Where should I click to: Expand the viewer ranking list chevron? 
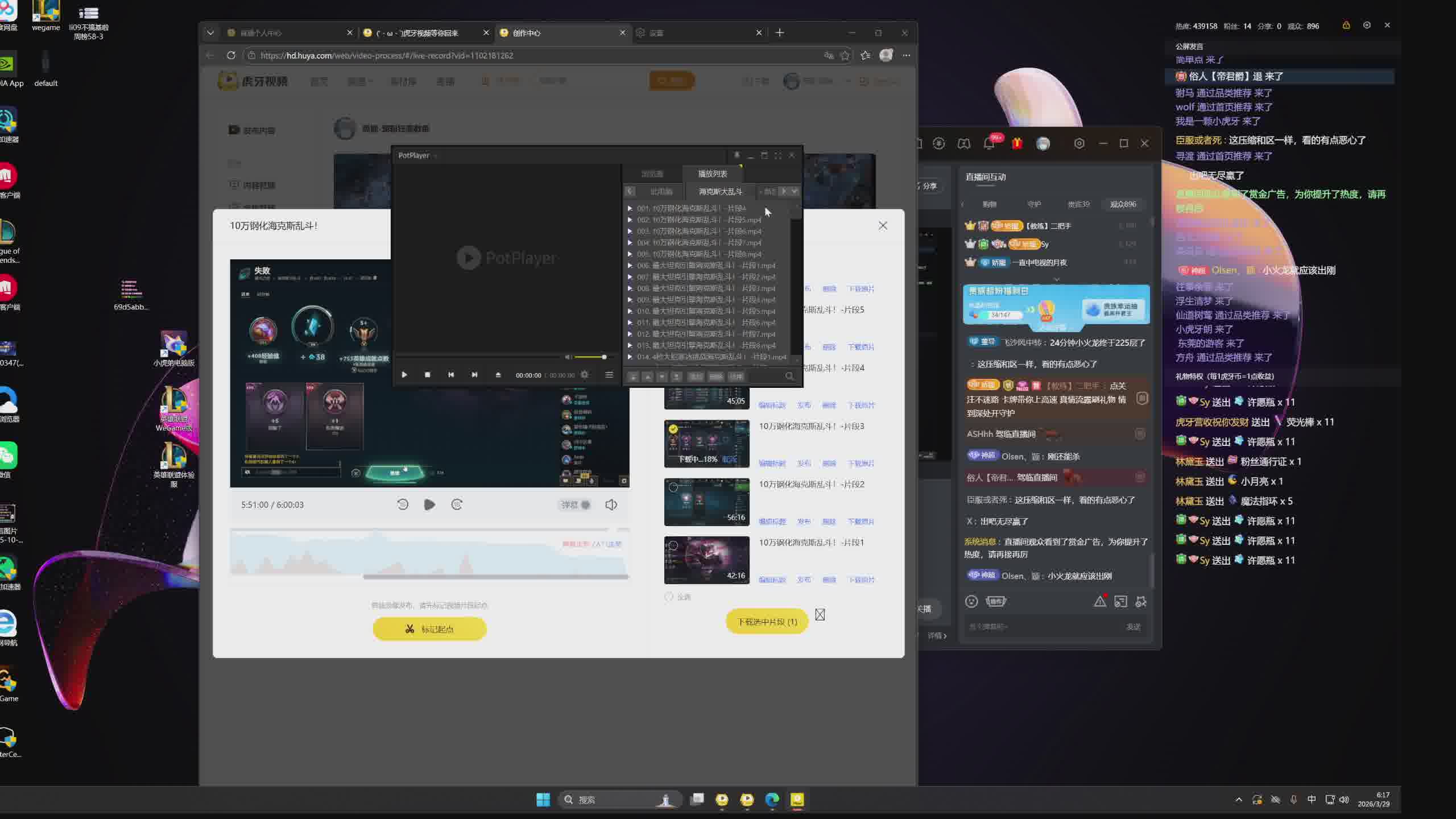point(1057,279)
